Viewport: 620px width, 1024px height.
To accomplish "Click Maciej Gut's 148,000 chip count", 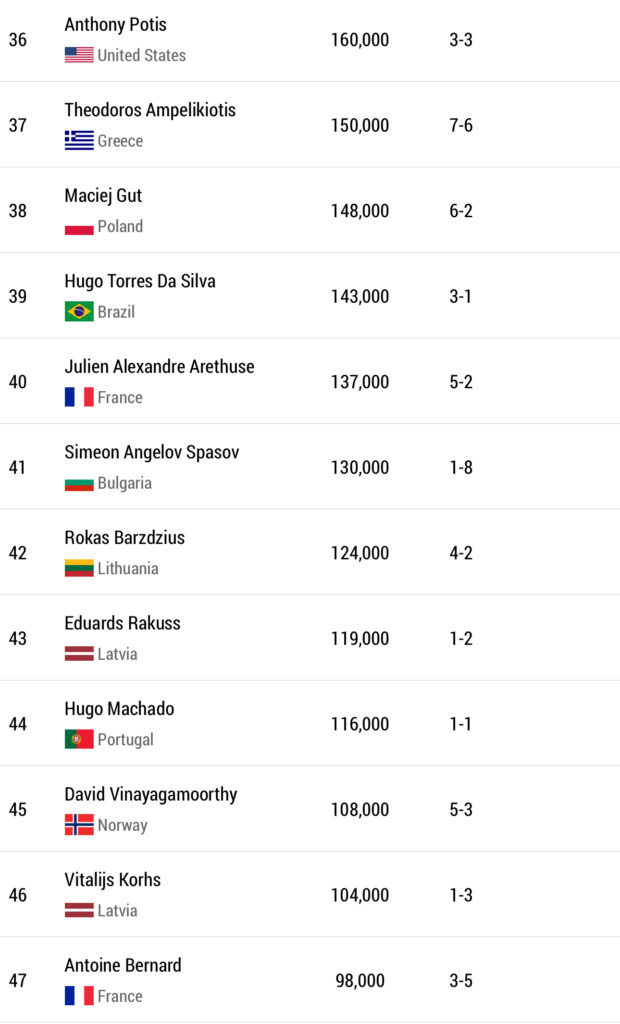I will click(x=360, y=211).
